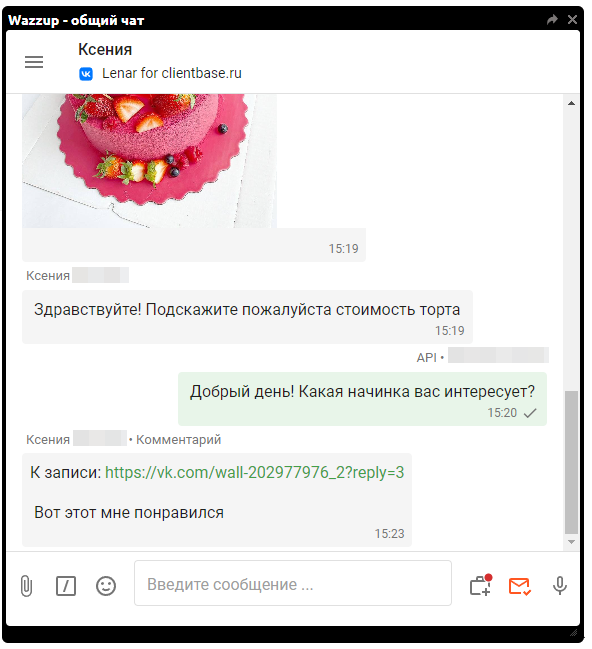
Task: Open the vk.com wall post link
Action: point(255,472)
